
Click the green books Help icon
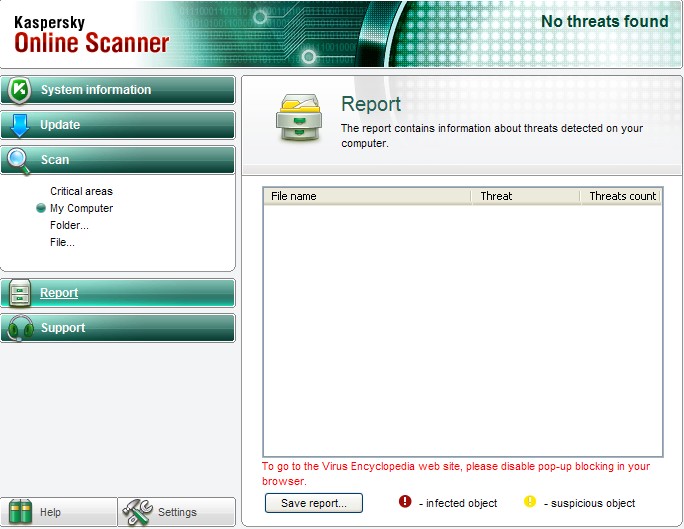pos(20,511)
